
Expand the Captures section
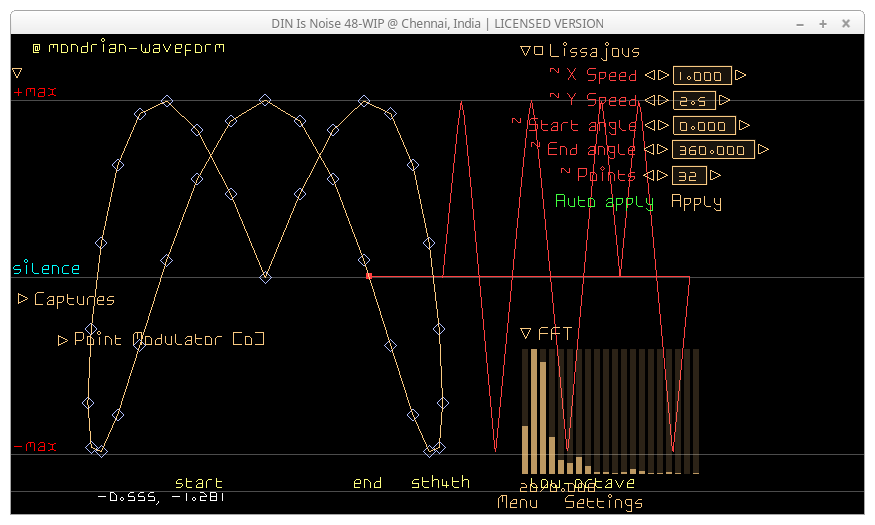point(23,299)
